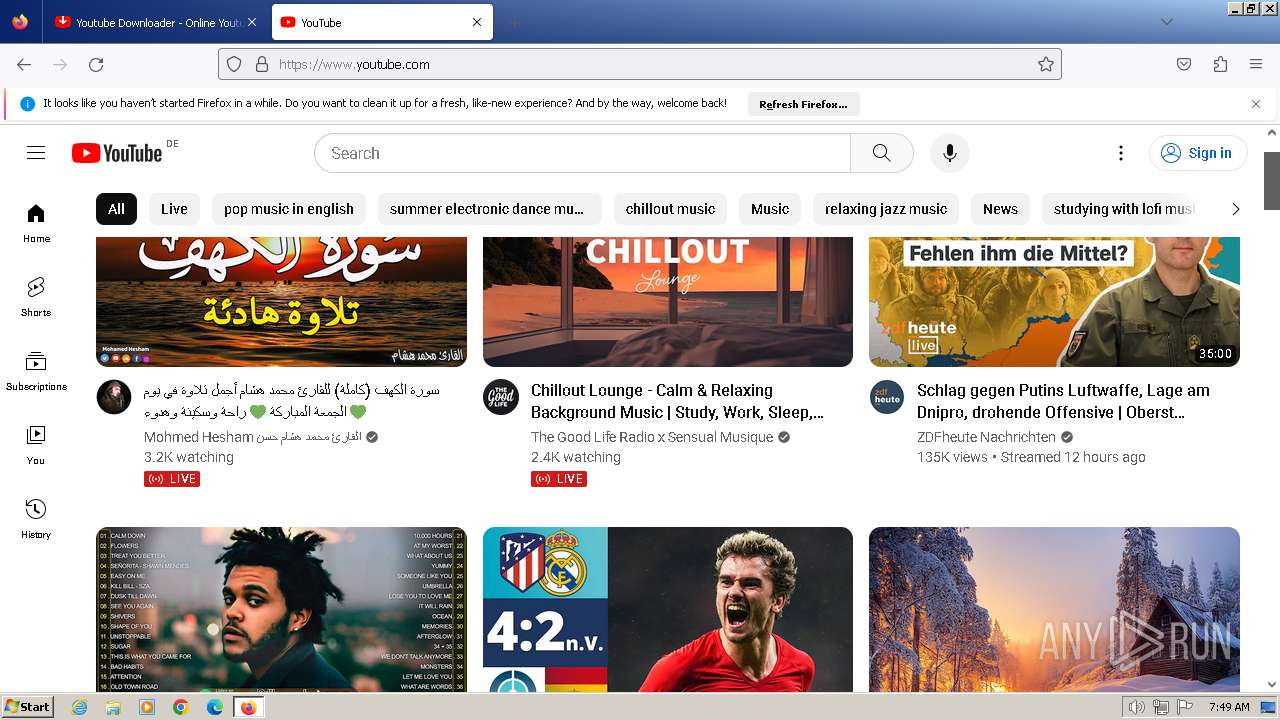
Task: Open Shorts in sidebar
Action: click(x=36, y=297)
